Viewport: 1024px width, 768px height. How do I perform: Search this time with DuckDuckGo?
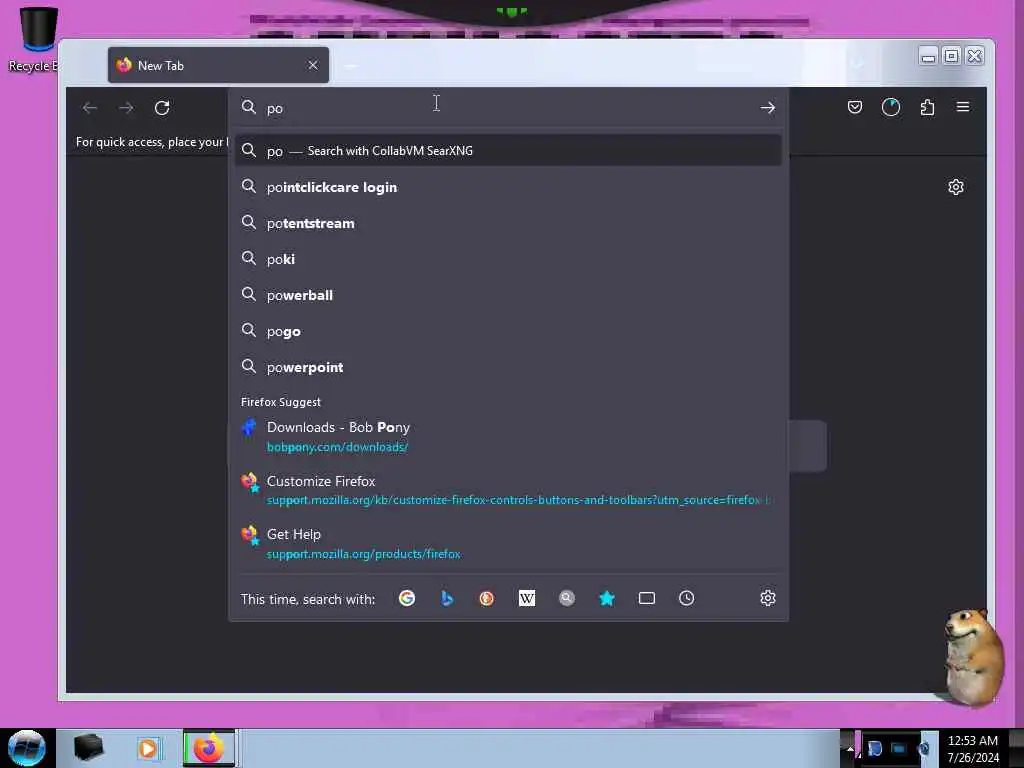coord(487,598)
